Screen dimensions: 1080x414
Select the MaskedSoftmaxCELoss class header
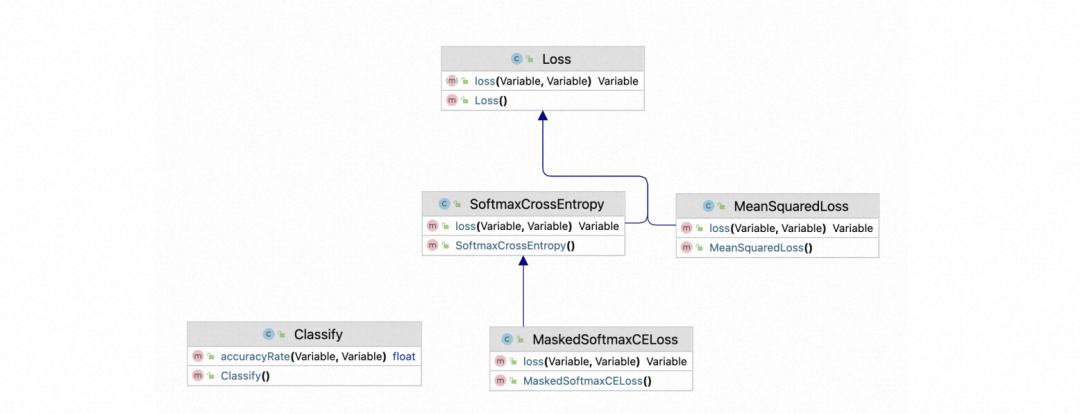point(591,339)
